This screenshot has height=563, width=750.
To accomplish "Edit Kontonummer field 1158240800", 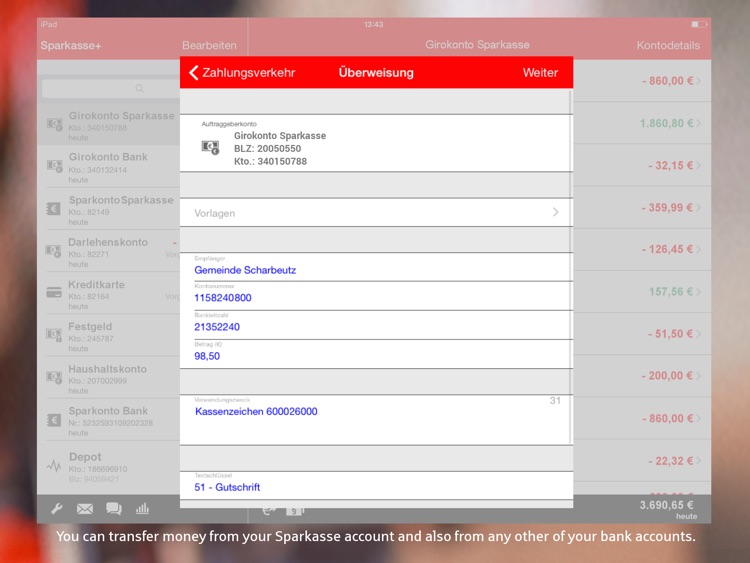I will point(376,296).
